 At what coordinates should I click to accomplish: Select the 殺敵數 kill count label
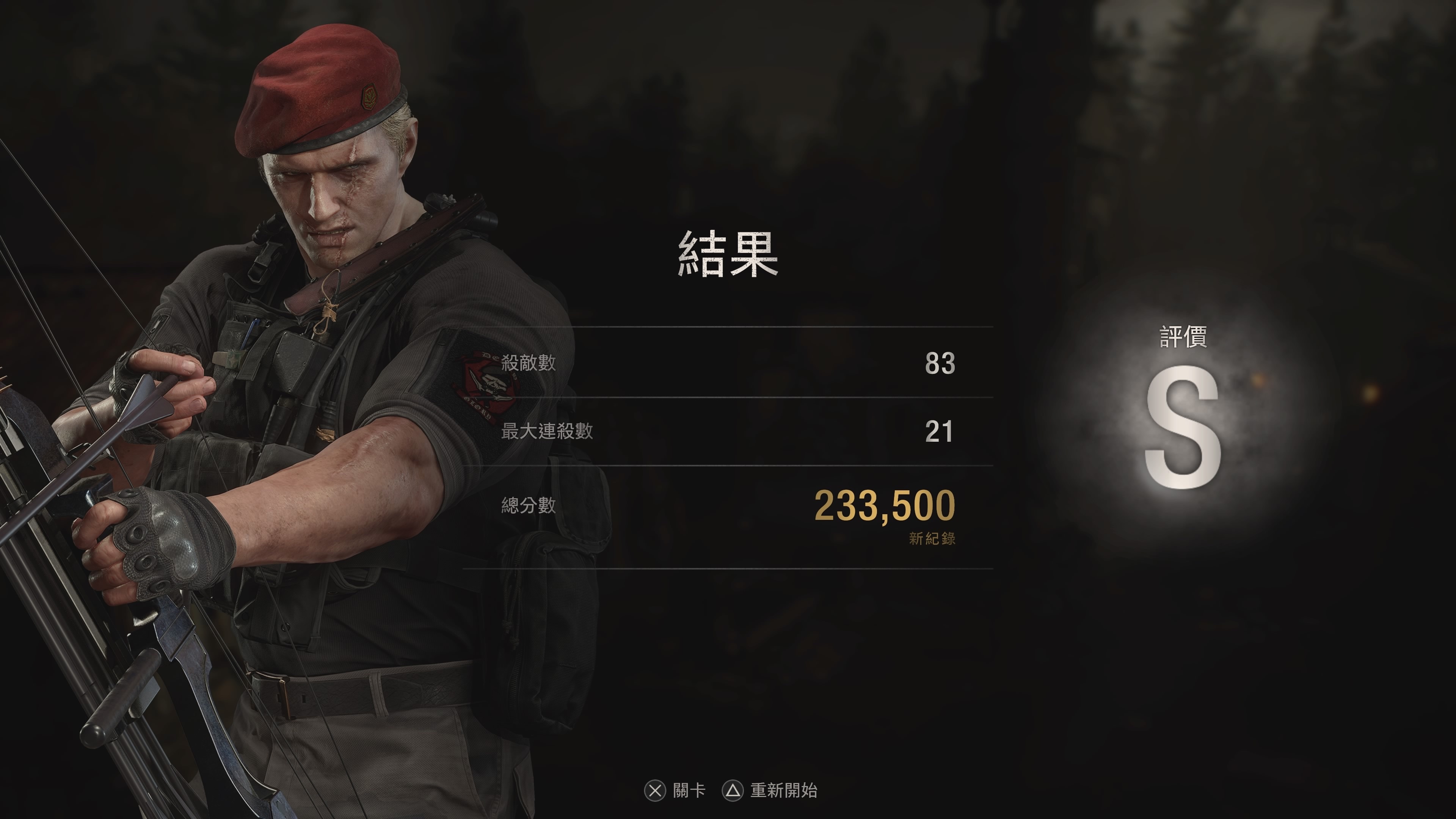tap(529, 363)
